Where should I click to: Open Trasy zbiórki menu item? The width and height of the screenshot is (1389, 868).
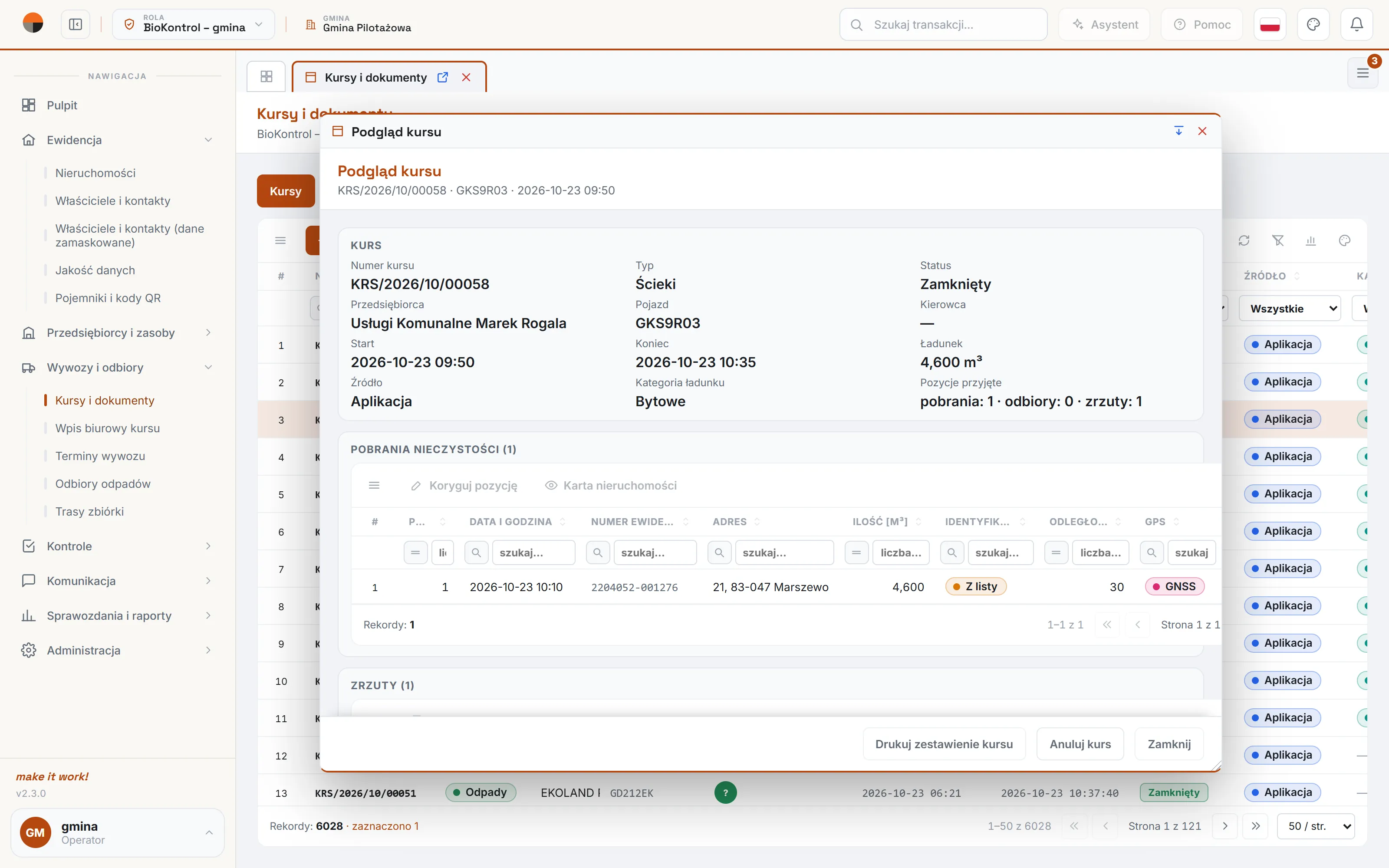pyautogui.click(x=89, y=512)
